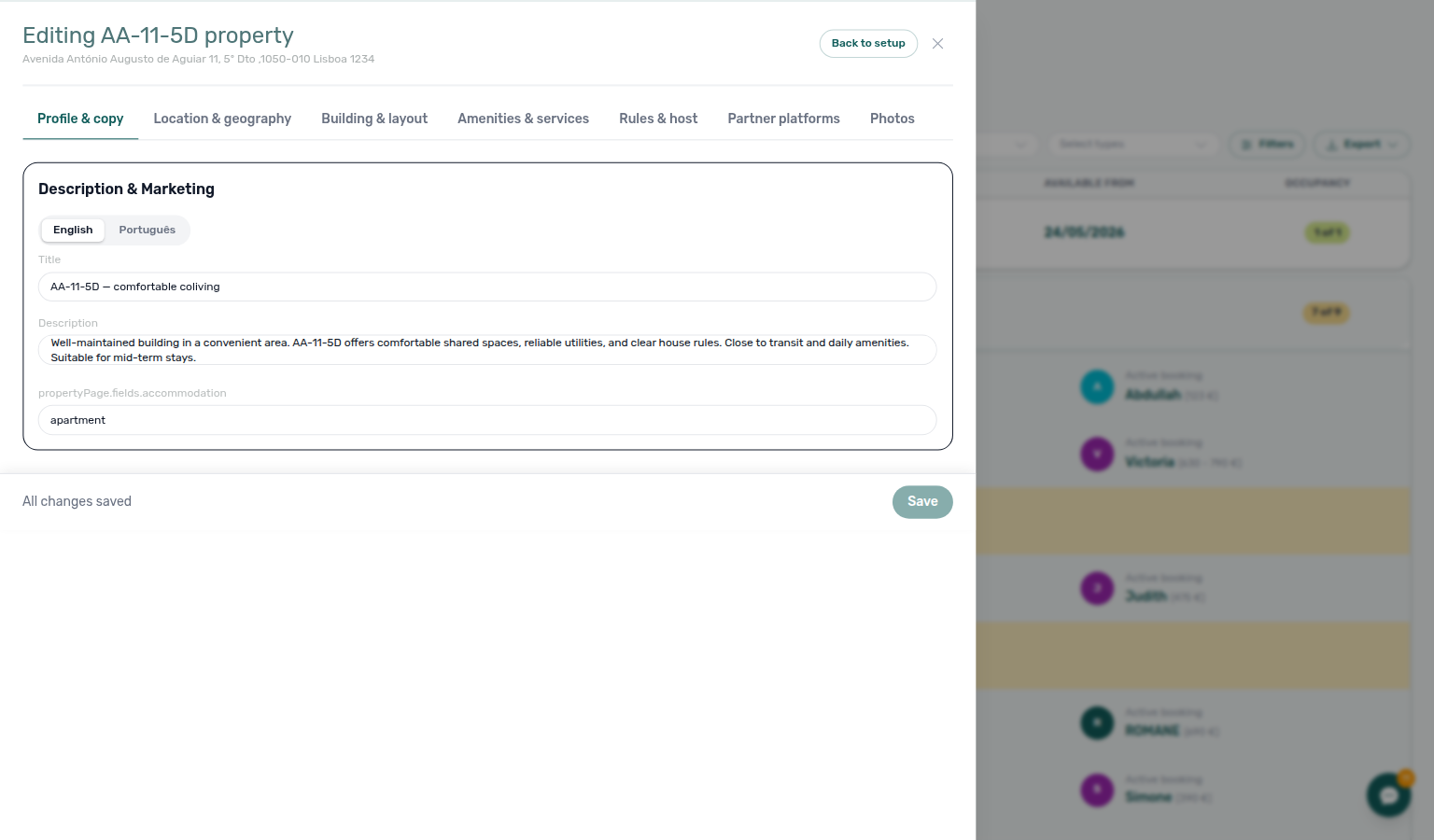This screenshot has width=1434, height=840.
Task: Open Rules & host tab
Action: [658, 119]
